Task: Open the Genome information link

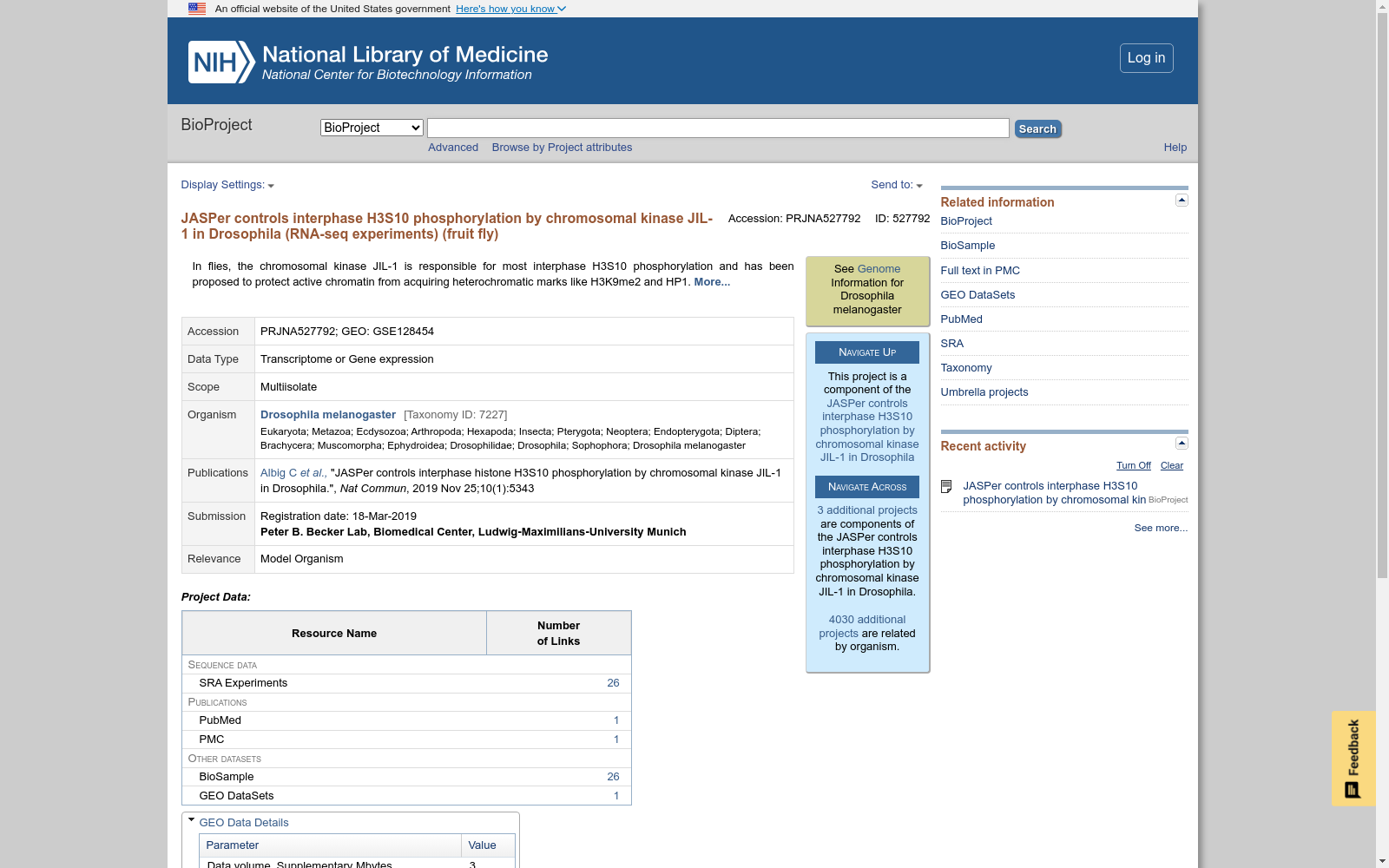Action: [x=879, y=269]
